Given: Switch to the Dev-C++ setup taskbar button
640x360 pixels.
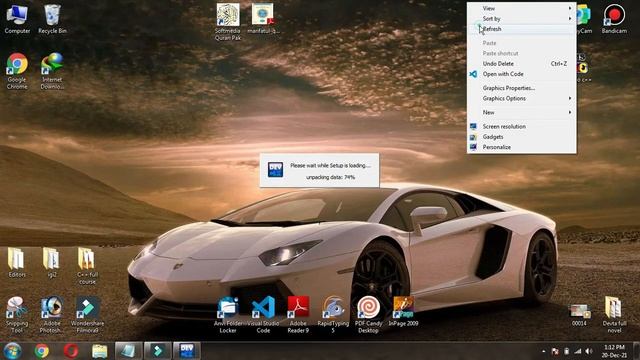Looking at the screenshot, I should pyautogui.click(x=187, y=351).
